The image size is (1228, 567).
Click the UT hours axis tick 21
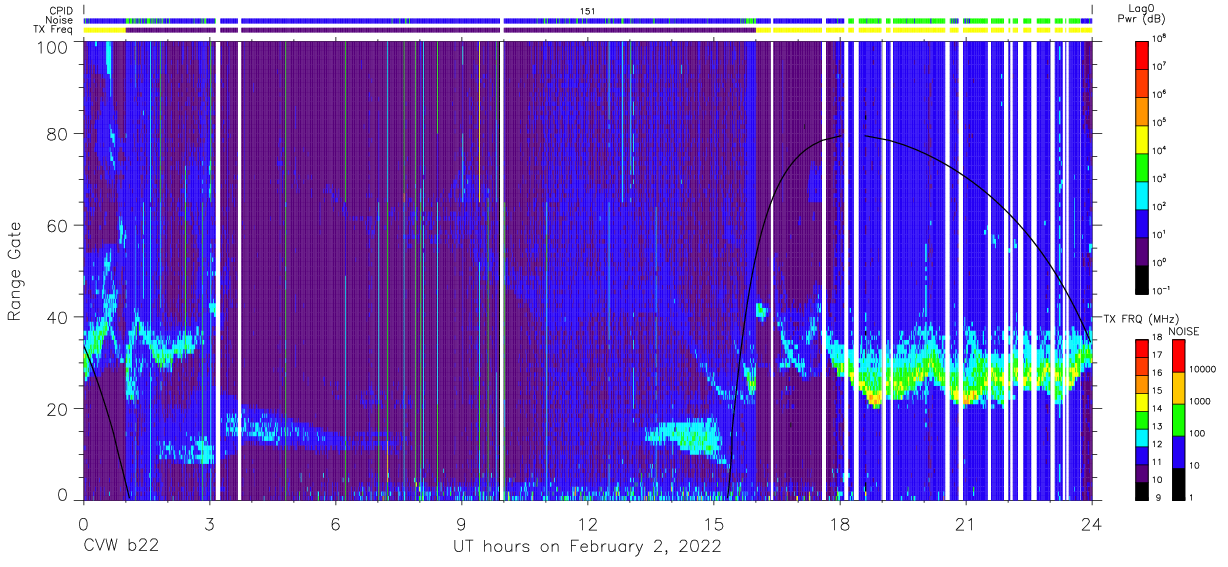965,522
